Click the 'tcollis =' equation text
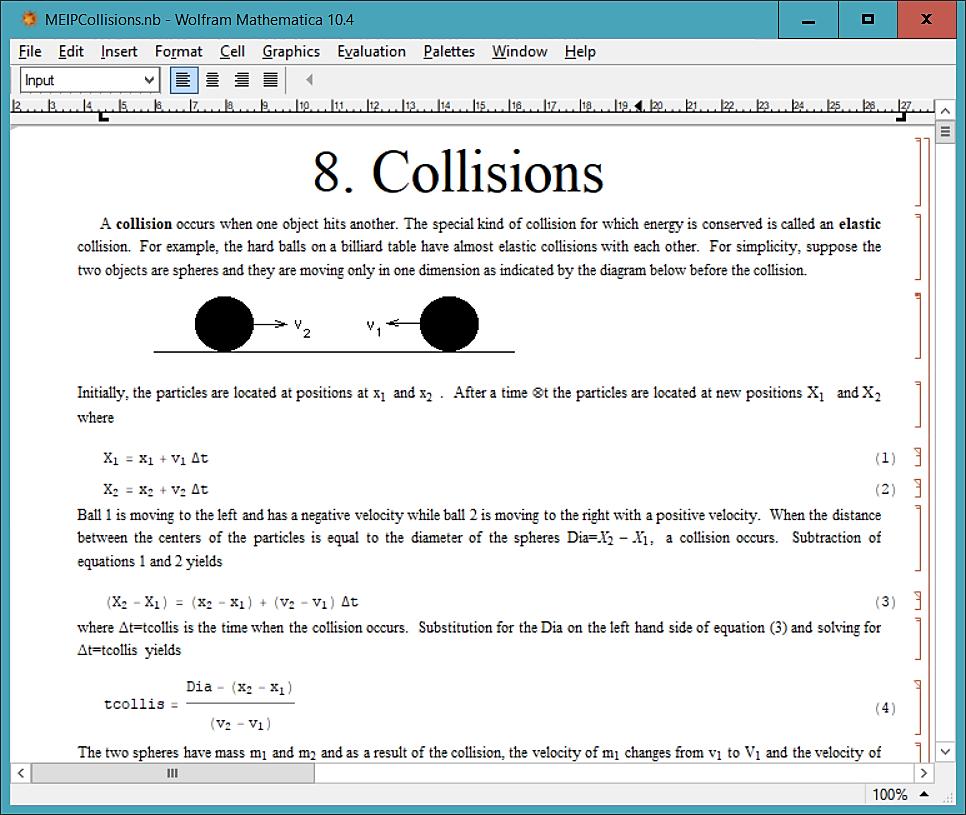Image resolution: width=966 pixels, height=815 pixels. click(x=141, y=704)
